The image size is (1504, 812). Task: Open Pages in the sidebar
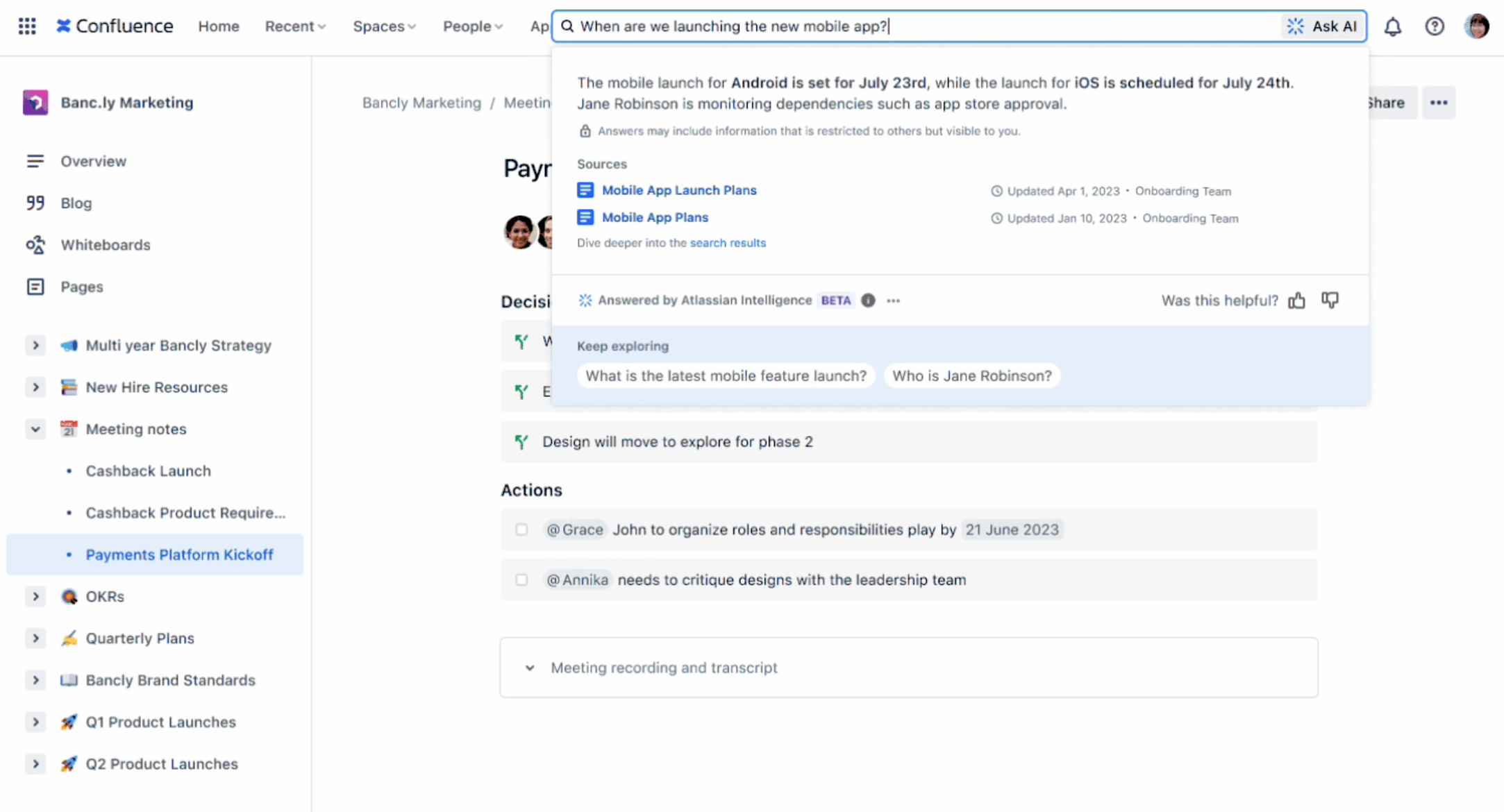(82, 287)
